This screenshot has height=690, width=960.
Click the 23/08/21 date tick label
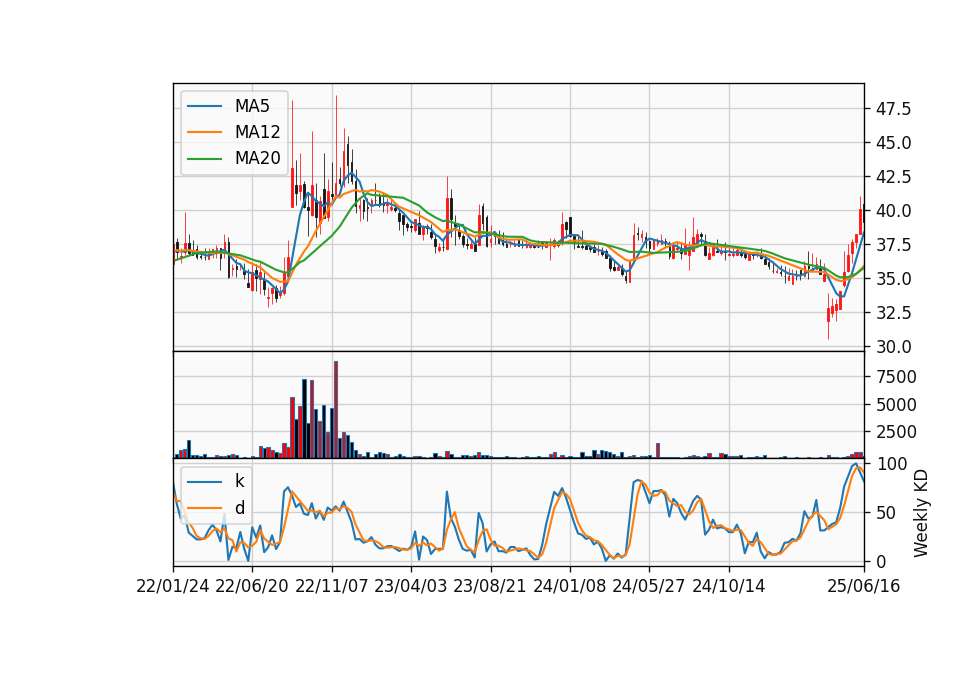tap(490, 586)
